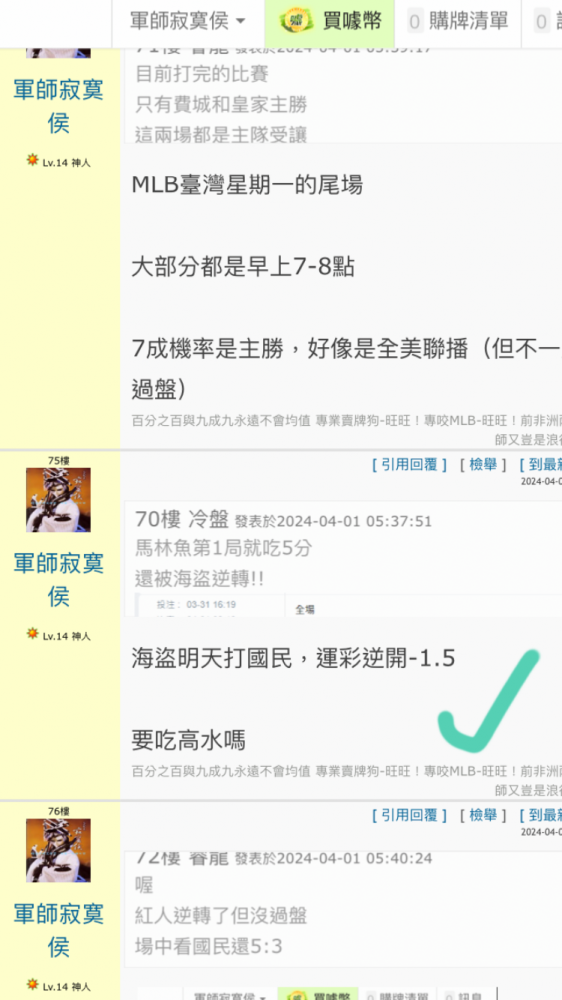Click the Lv.14 神人 badge icon under 75樓
This screenshot has height=1000, width=562.
pyautogui.click(x=33, y=633)
